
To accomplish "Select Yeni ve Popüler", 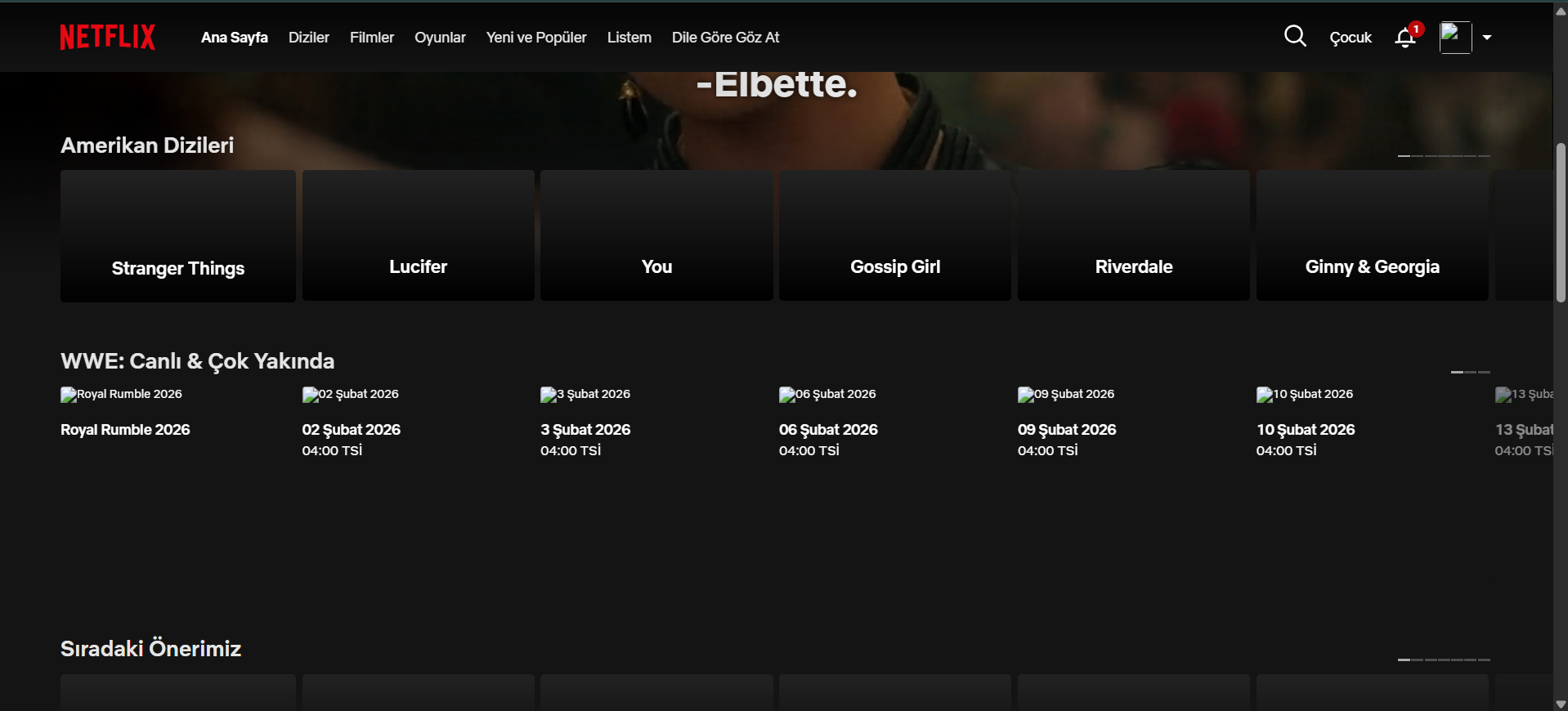I will pyautogui.click(x=536, y=38).
